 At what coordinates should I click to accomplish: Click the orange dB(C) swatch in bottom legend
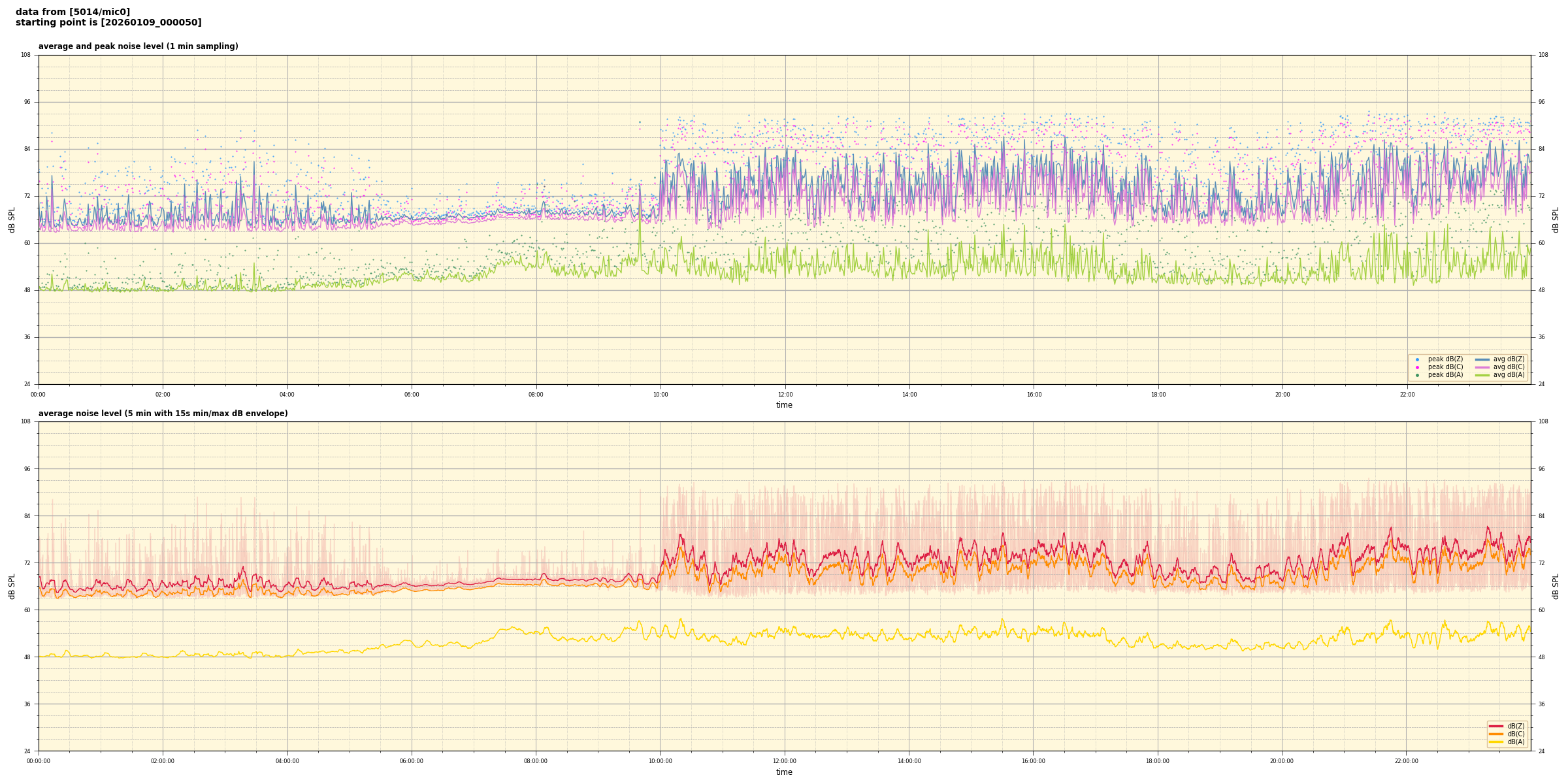(x=1496, y=734)
